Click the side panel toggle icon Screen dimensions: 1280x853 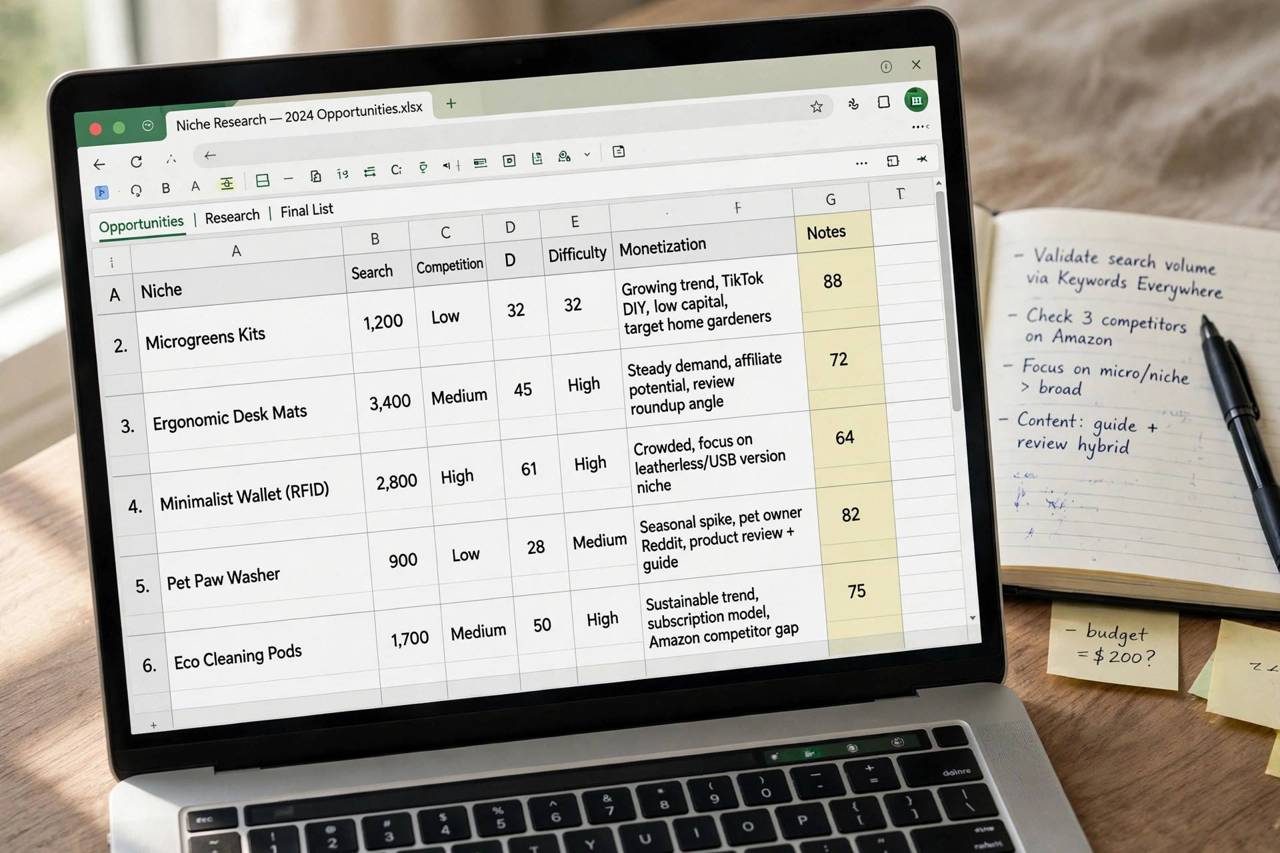click(892, 161)
